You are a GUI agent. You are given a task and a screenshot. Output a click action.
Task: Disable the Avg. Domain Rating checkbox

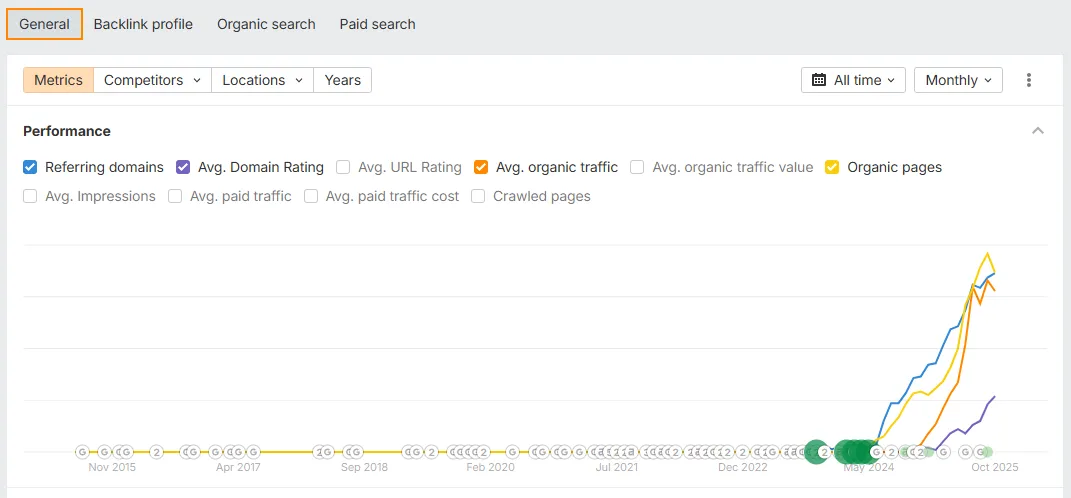tap(183, 167)
